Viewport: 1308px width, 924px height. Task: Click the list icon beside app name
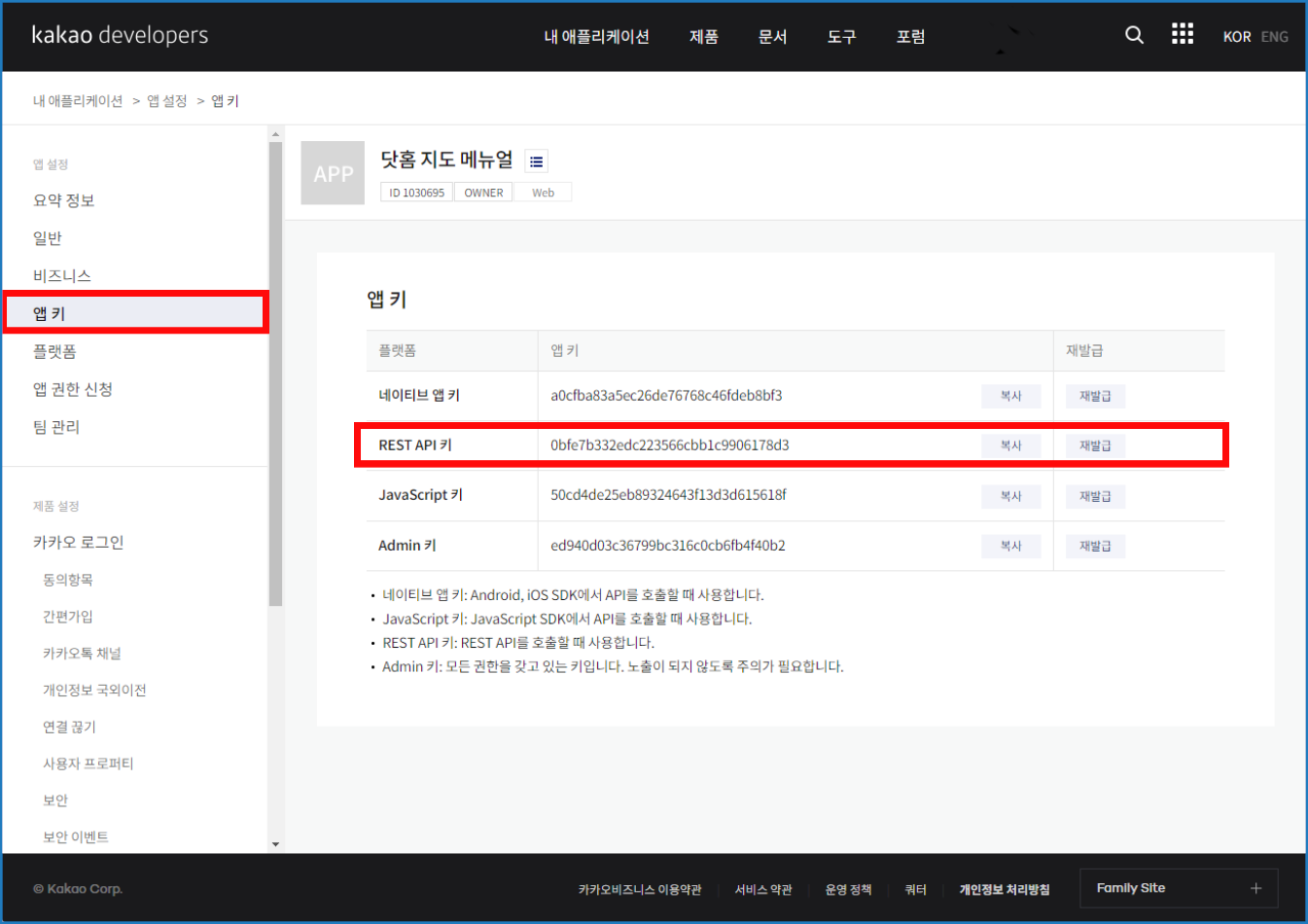(536, 161)
